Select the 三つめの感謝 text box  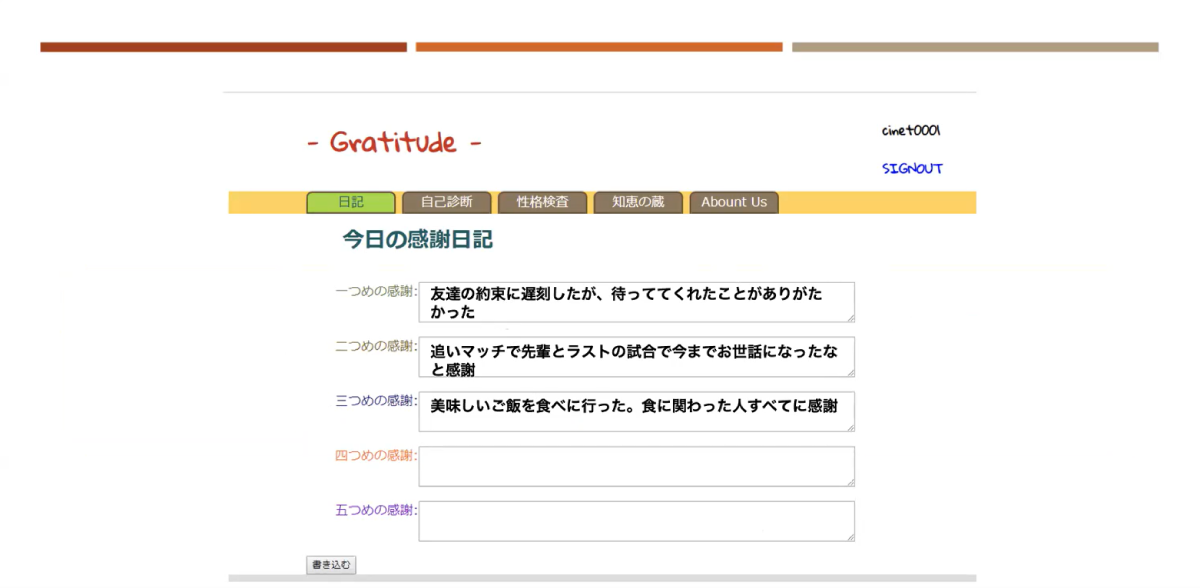click(637, 412)
